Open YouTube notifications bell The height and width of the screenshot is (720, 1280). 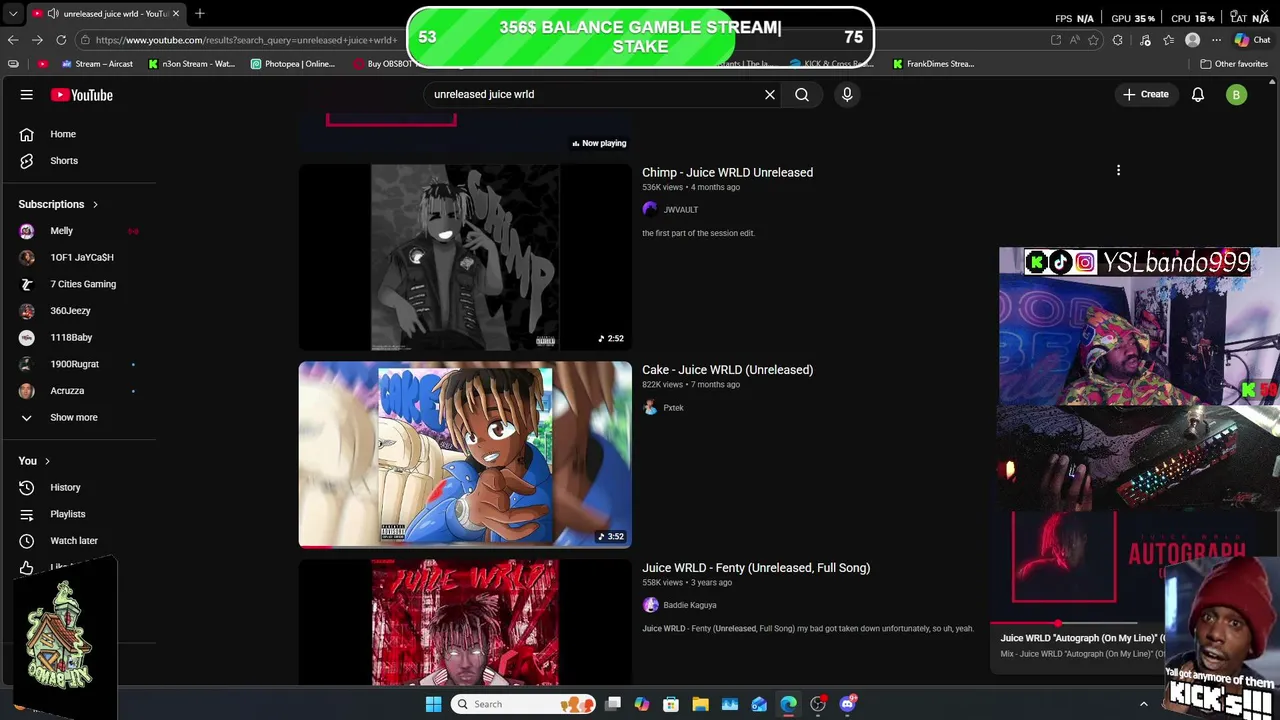1198,95
